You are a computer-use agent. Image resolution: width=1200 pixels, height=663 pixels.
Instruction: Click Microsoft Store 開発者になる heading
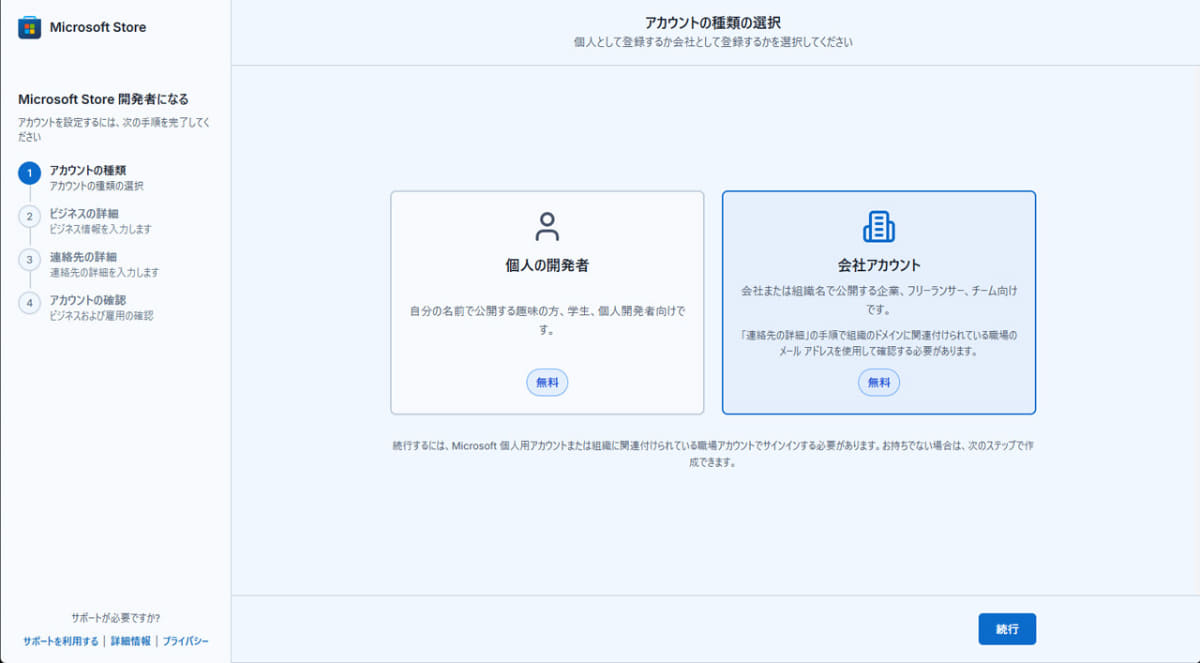tap(103, 99)
